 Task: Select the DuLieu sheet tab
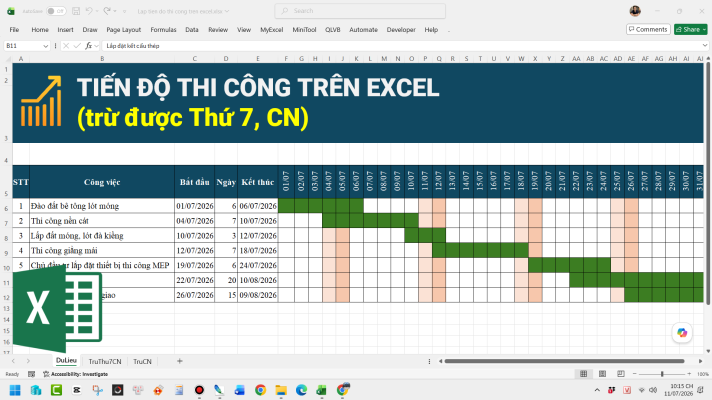[66, 360]
